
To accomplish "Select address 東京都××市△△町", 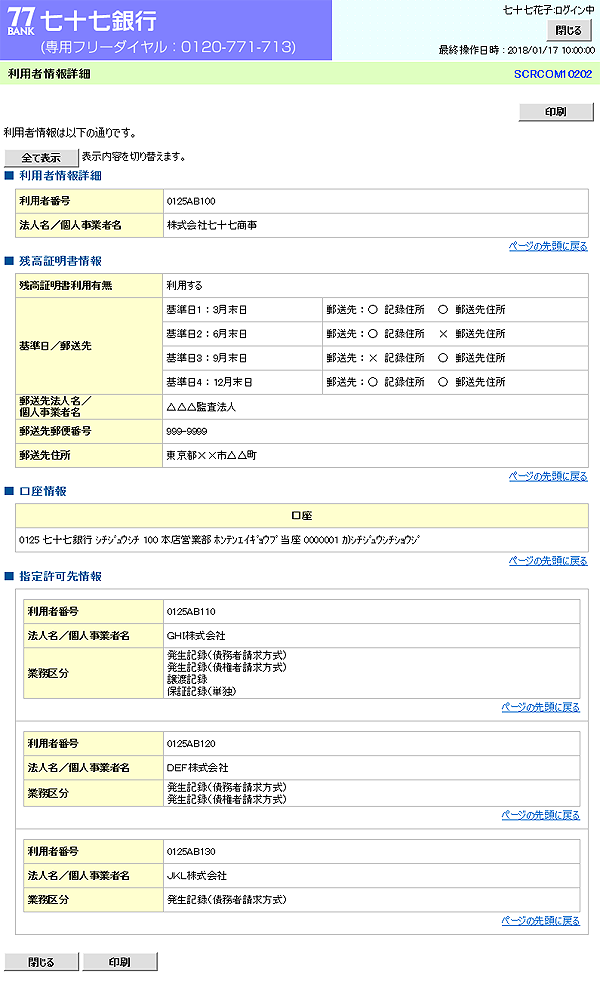I will point(211,455).
